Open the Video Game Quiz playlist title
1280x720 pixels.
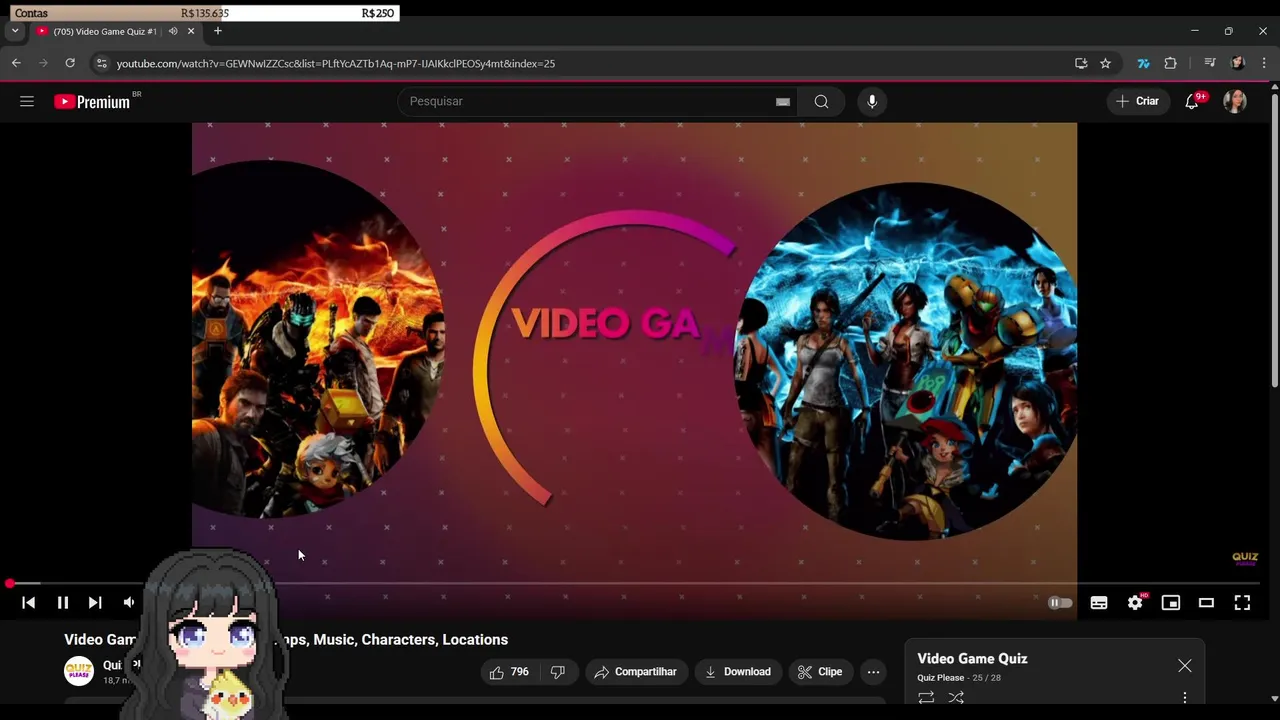click(972, 658)
